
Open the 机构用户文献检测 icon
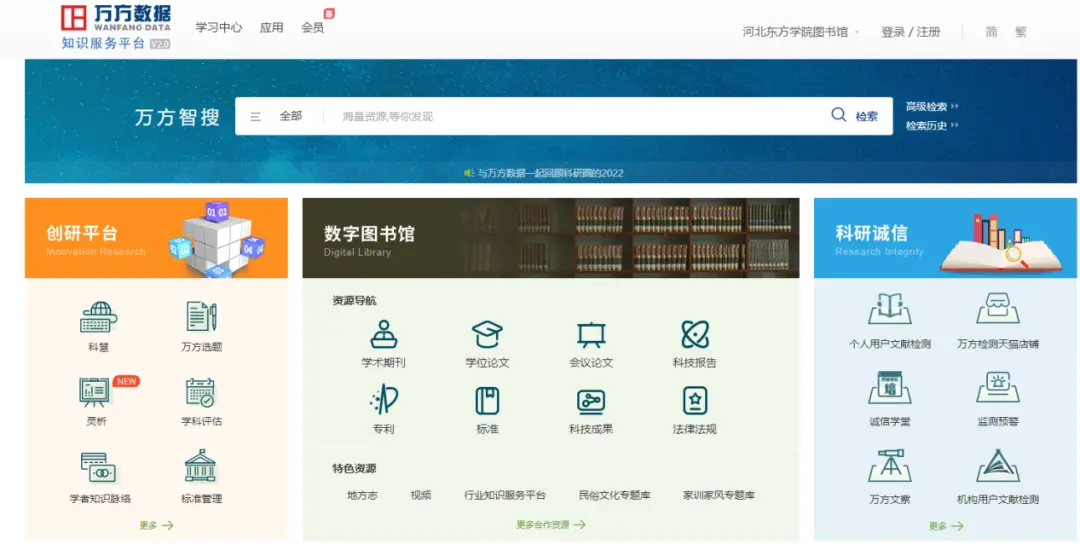pyautogui.click(x=998, y=465)
